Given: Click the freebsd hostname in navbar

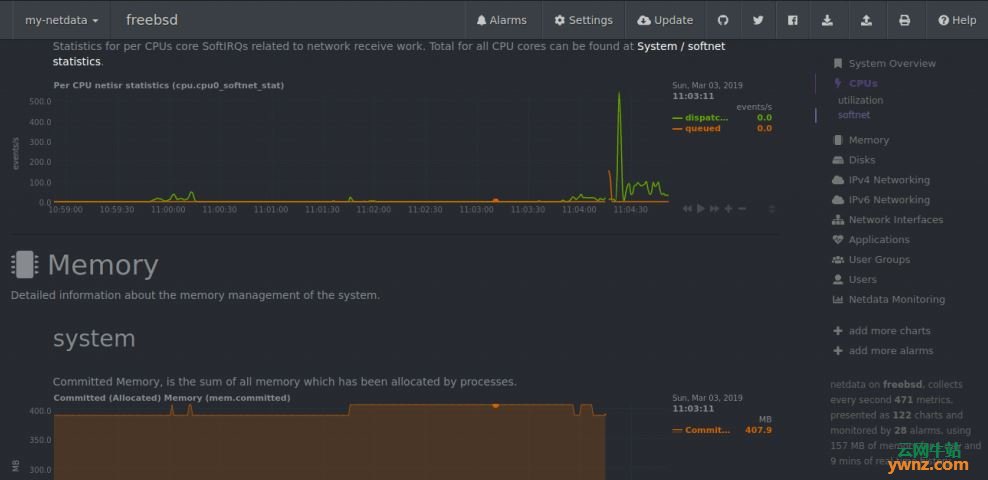Looking at the screenshot, I should 152,20.
